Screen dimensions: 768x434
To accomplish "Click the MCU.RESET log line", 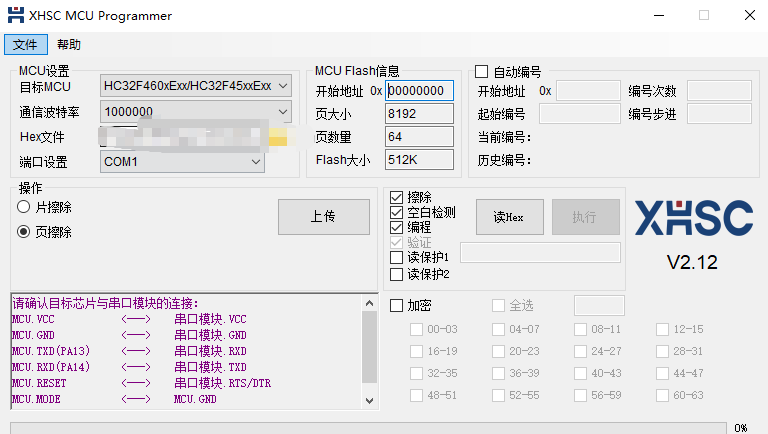I will pyautogui.click(x=142, y=383).
